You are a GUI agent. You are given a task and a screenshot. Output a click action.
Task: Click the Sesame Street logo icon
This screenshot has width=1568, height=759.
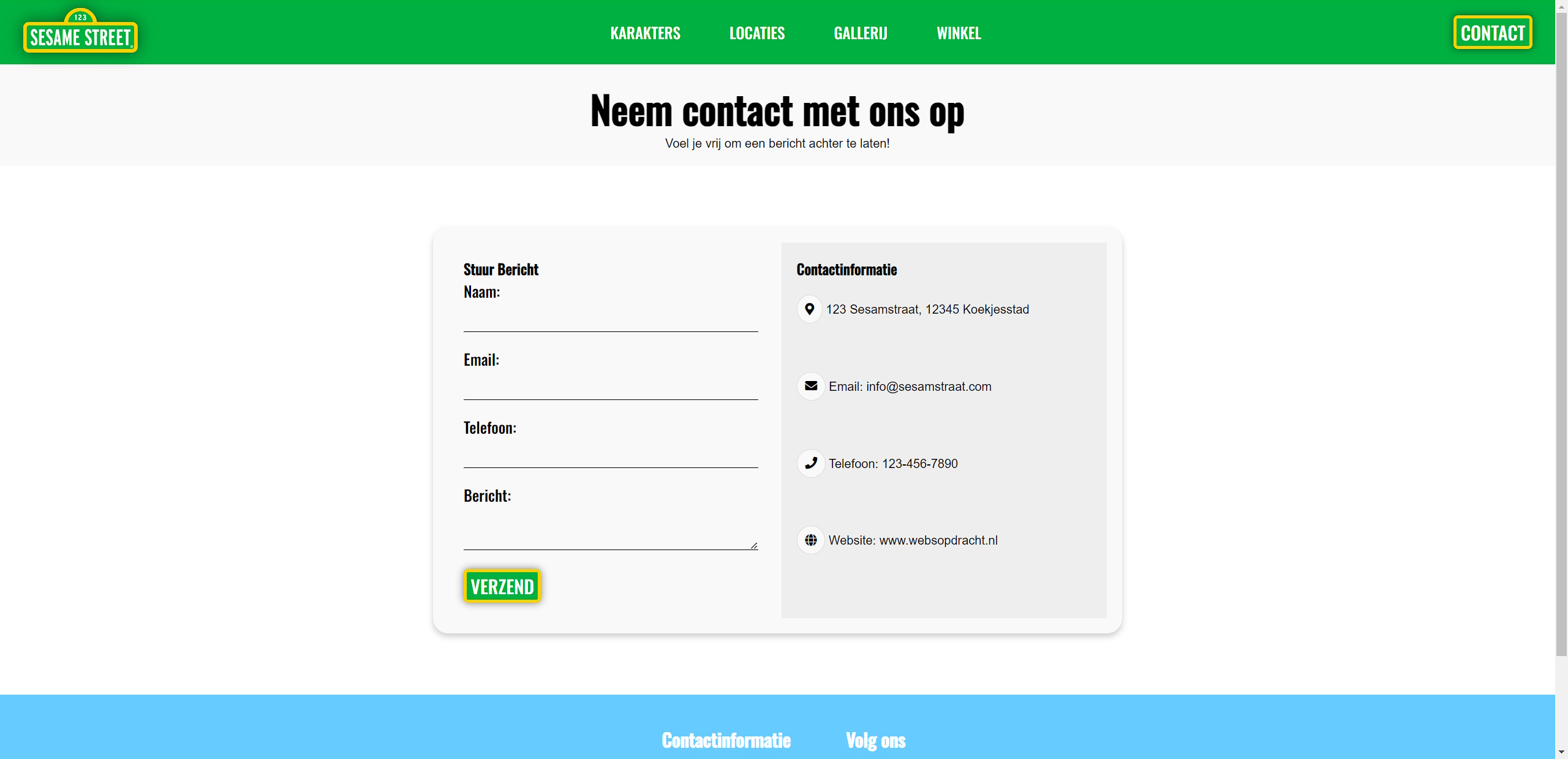coord(80,32)
